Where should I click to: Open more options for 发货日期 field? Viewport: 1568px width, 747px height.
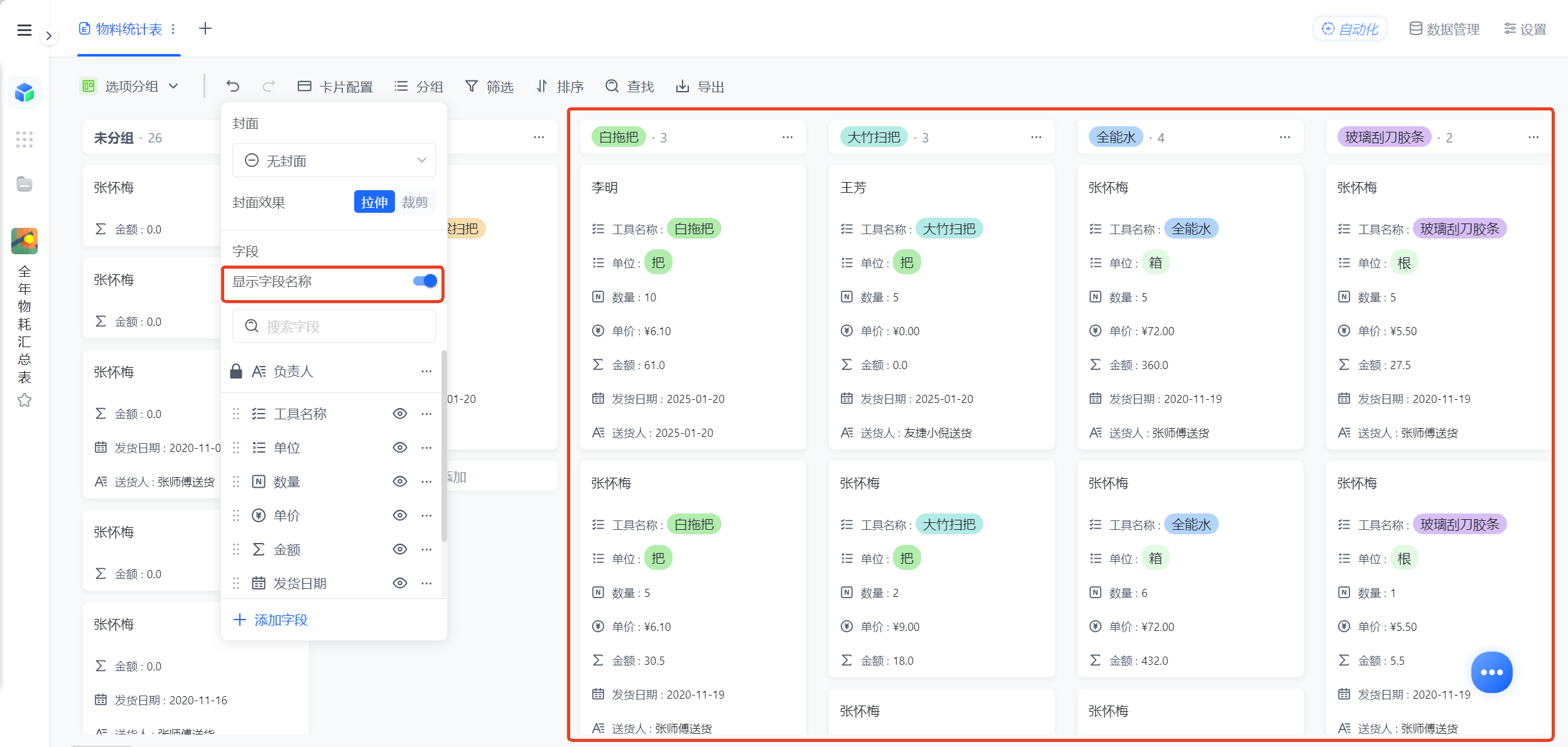[x=426, y=583]
